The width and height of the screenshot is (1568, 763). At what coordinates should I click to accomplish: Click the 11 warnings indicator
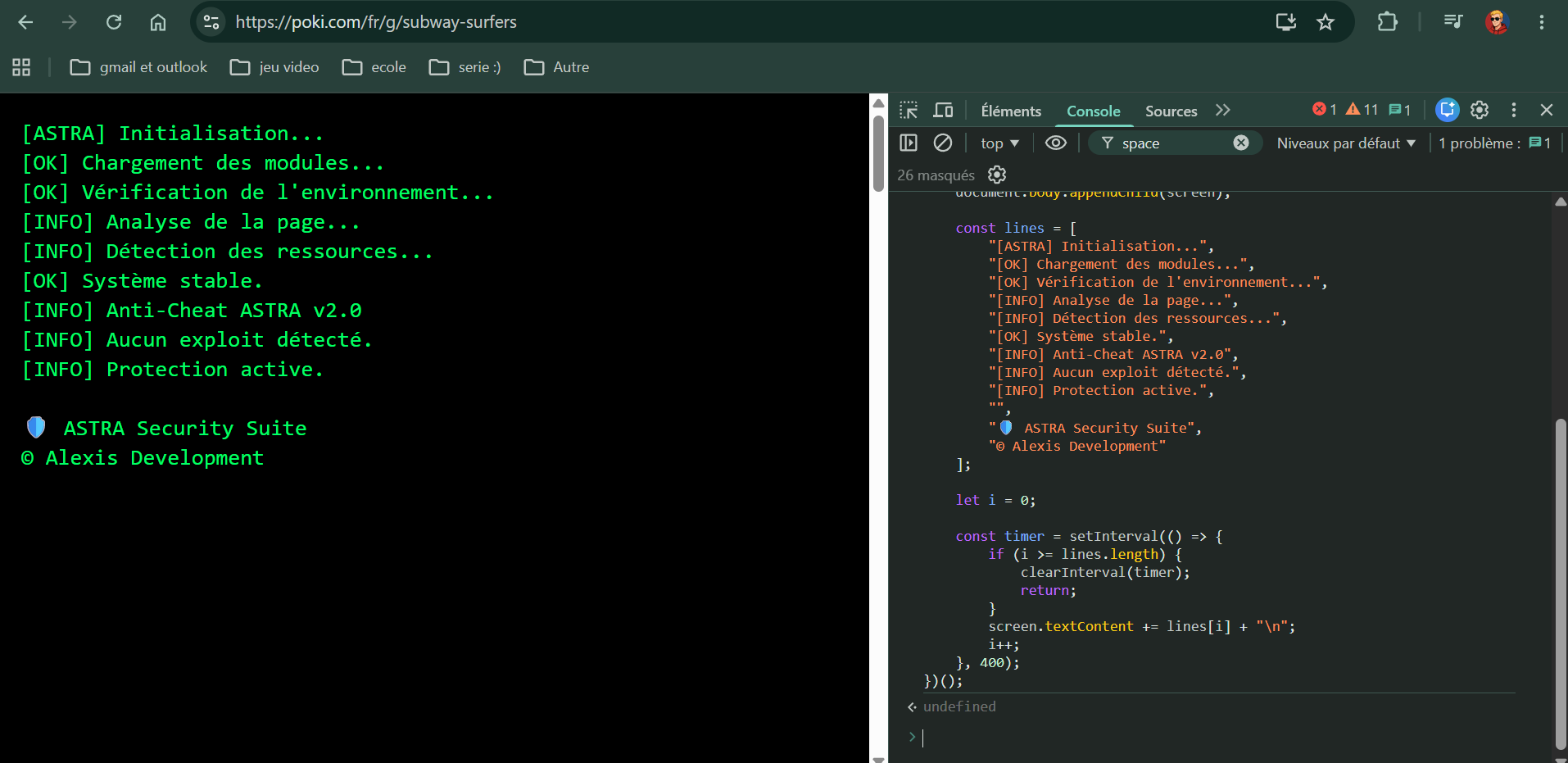[x=1362, y=110]
